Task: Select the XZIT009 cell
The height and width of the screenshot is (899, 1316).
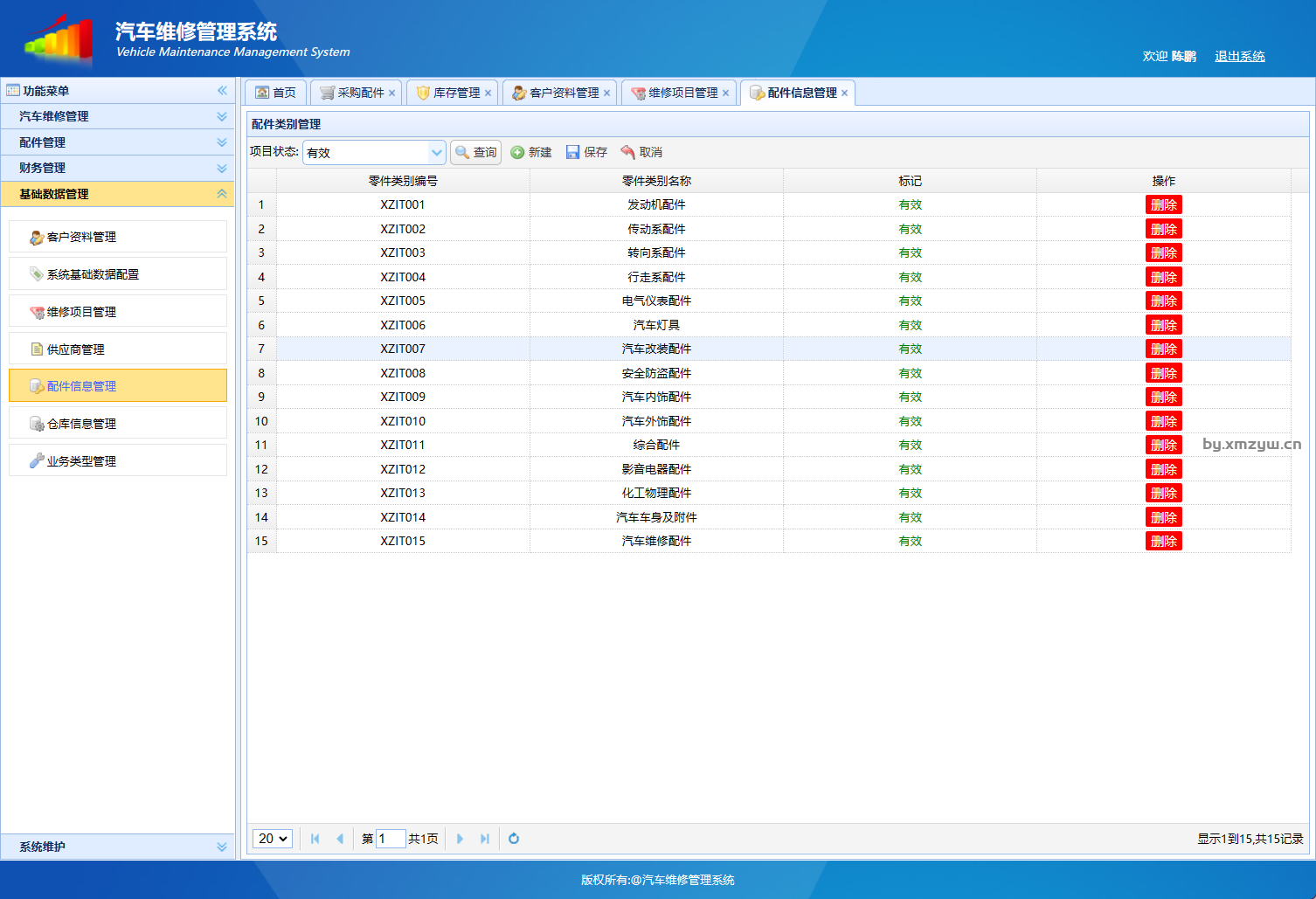Action: (x=403, y=397)
